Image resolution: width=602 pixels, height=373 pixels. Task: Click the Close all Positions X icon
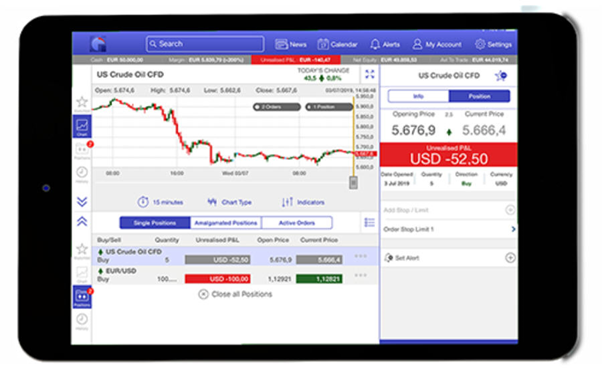point(203,294)
